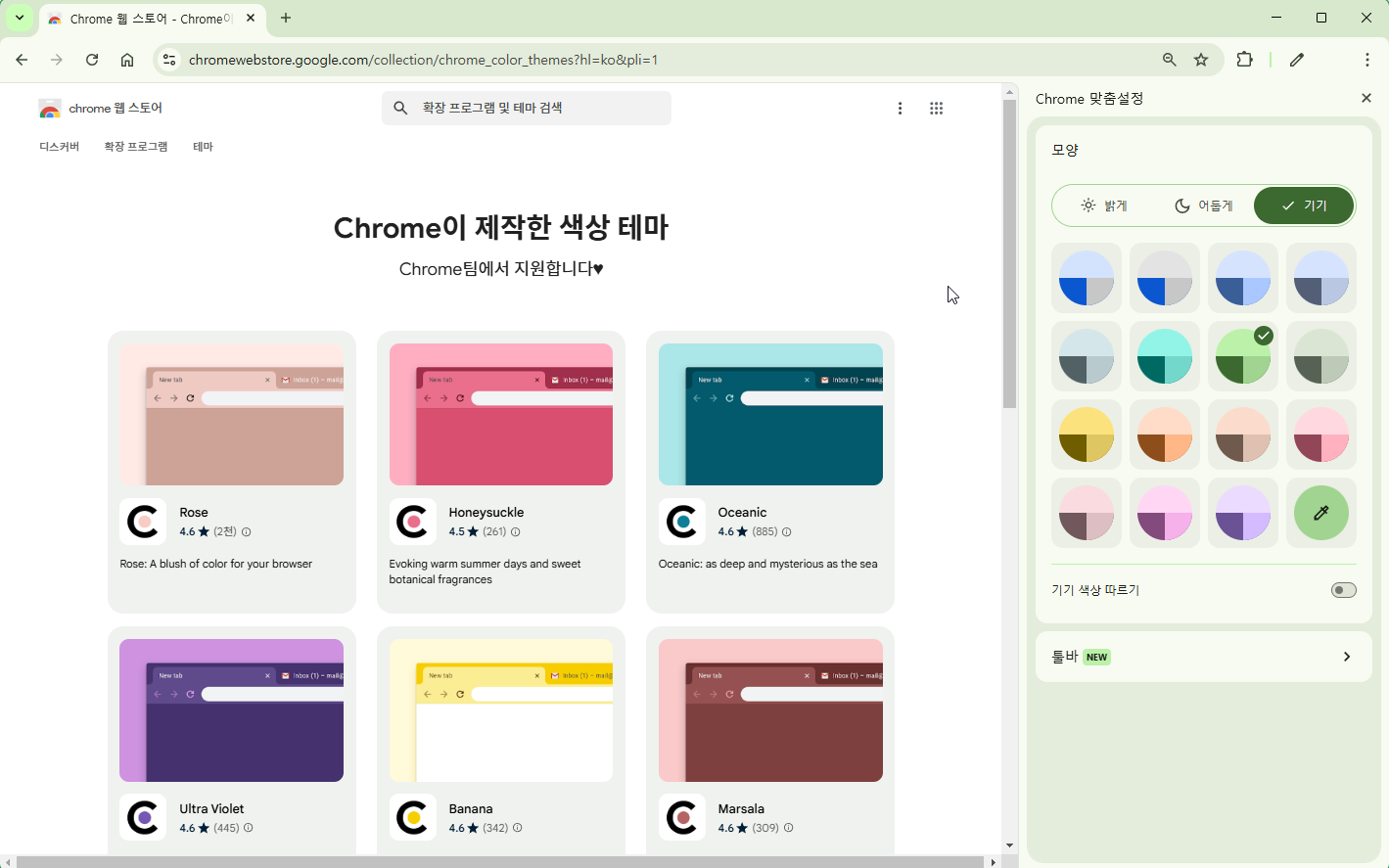Open the Extensions puzzle icon
1389x868 pixels.
(x=1244, y=60)
